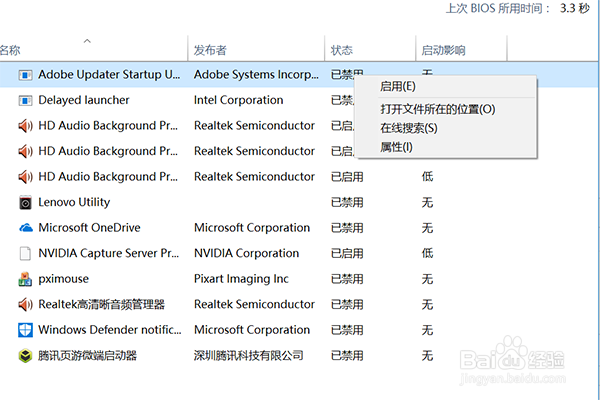This screenshot has height=400, width=600.
Task: Click 已禁用 status in 腾讯页游微端启动器 row
Action: (347, 356)
